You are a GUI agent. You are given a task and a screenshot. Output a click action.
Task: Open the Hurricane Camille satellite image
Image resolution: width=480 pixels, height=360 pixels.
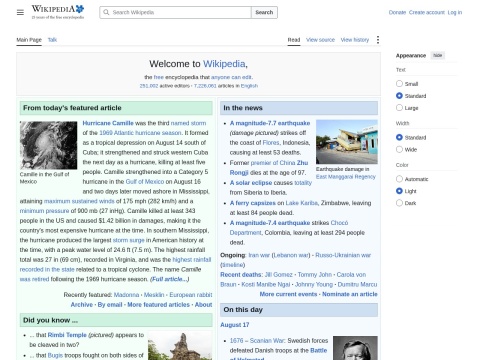[x=48, y=145]
